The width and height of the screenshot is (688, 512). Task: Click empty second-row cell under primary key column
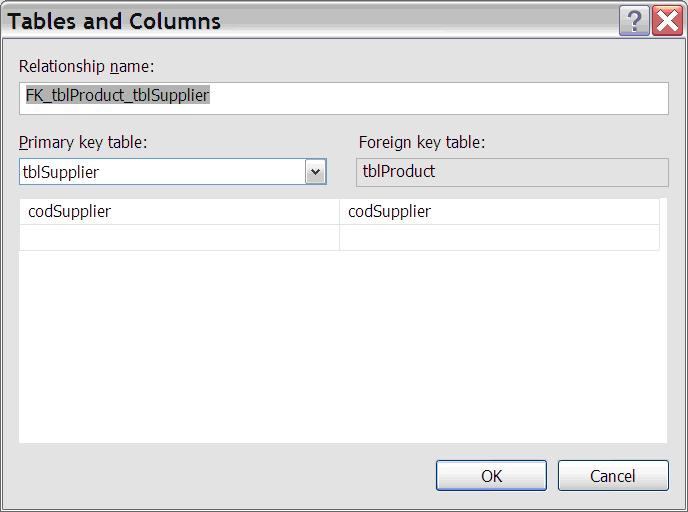click(179, 237)
